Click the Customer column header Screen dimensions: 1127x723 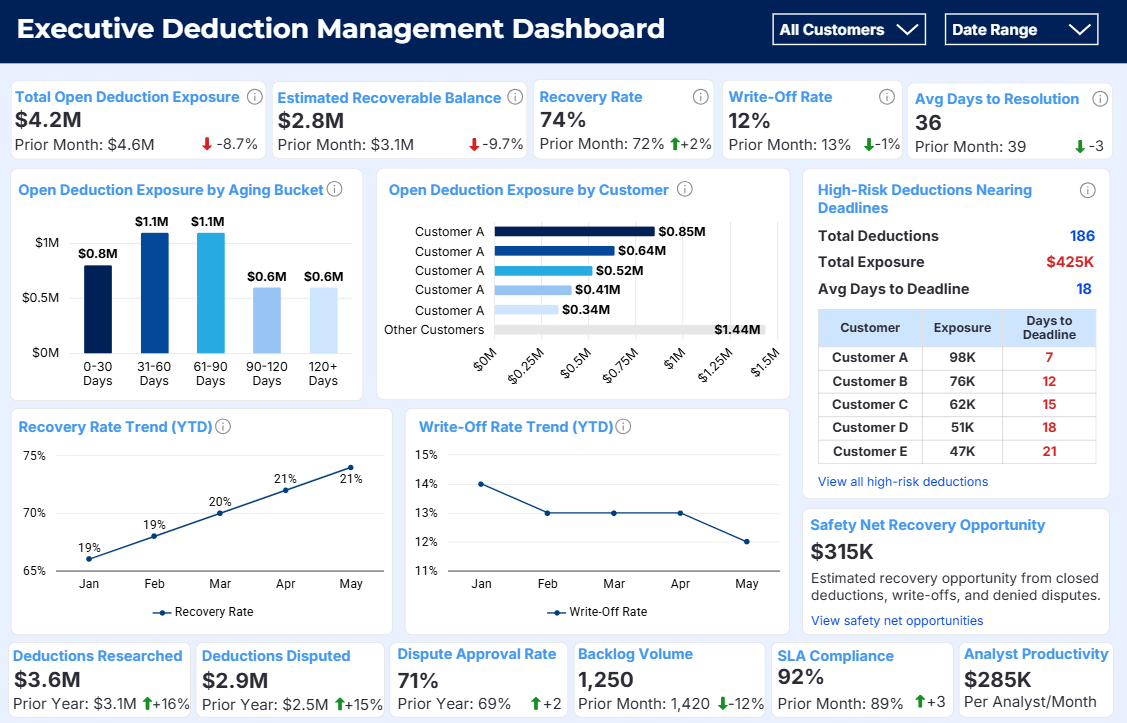coord(870,328)
